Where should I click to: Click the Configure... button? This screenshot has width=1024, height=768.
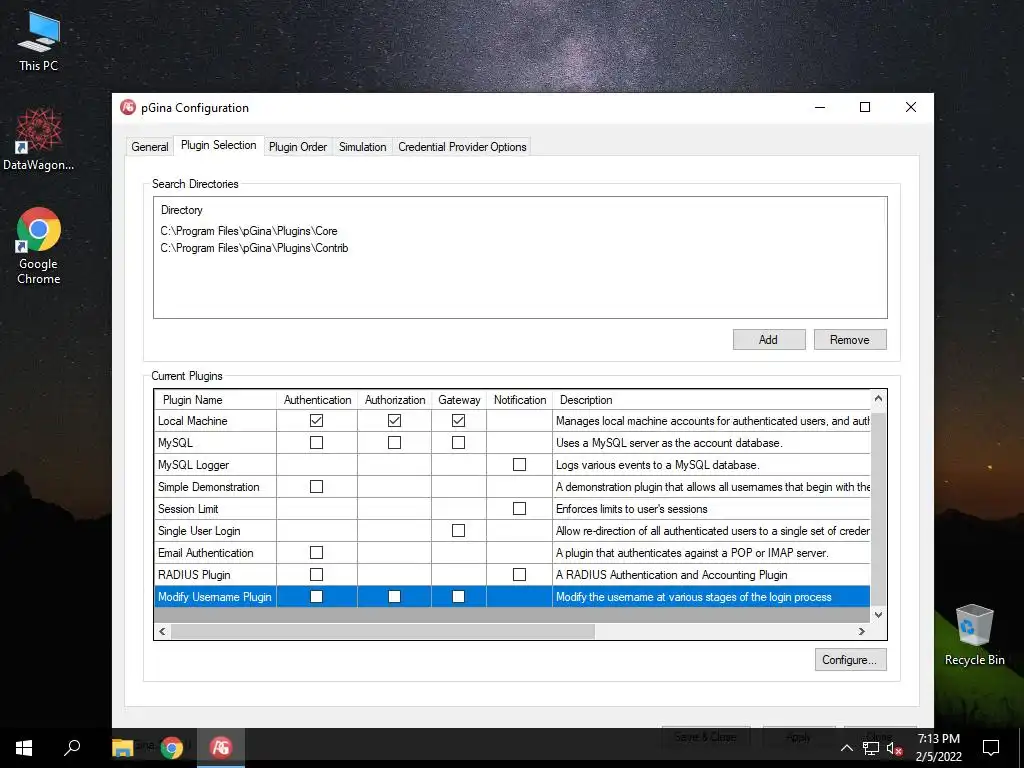[x=850, y=660]
